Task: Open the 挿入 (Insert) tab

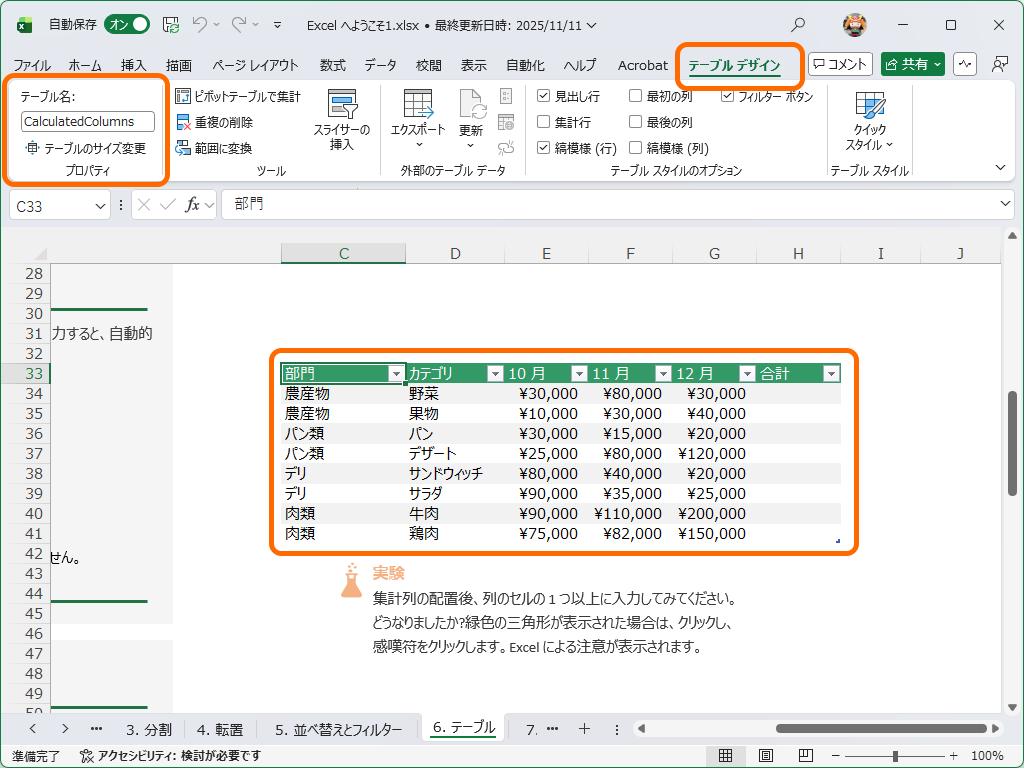Action: (134, 65)
